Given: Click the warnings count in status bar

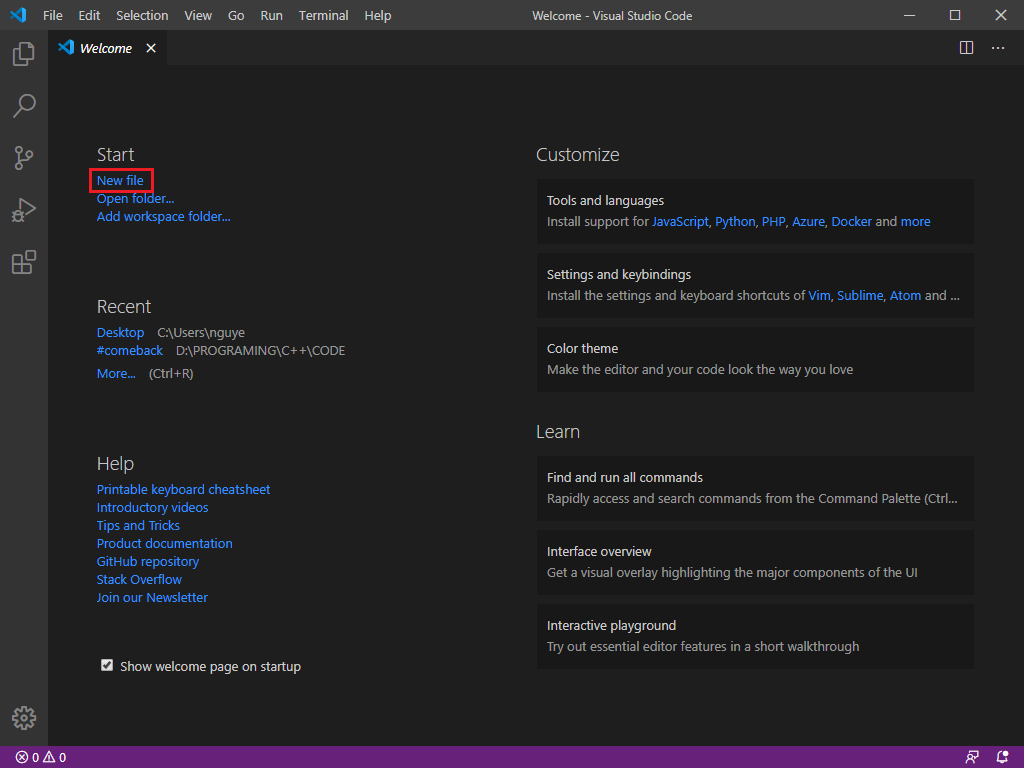Looking at the screenshot, I should pyautogui.click(x=55, y=758).
